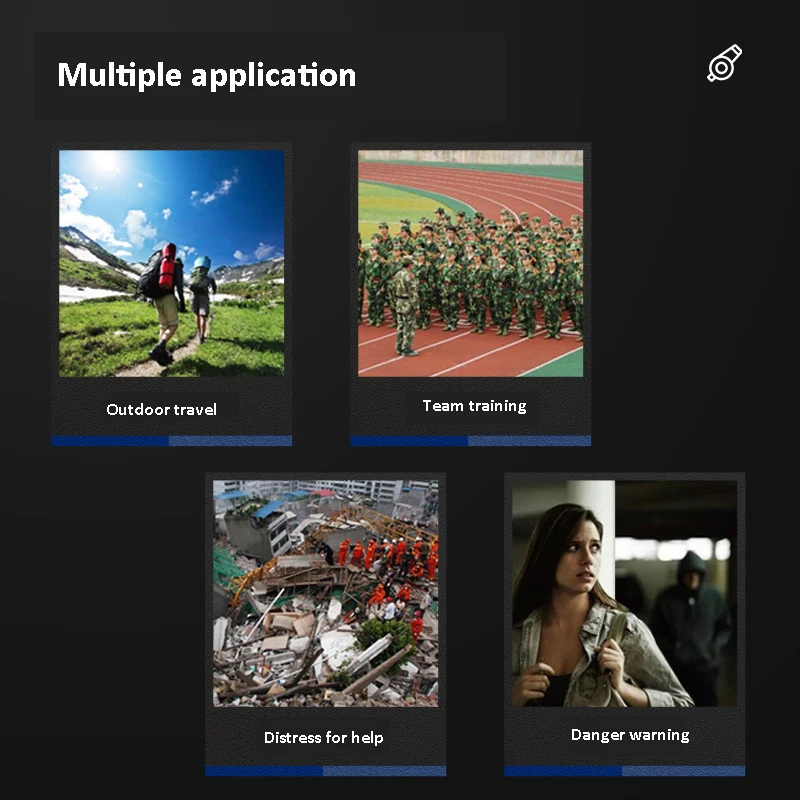Screen dimensions: 800x800
Task: Open the Danger warning photo
Action: pyautogui.click(x=624, y=593)
